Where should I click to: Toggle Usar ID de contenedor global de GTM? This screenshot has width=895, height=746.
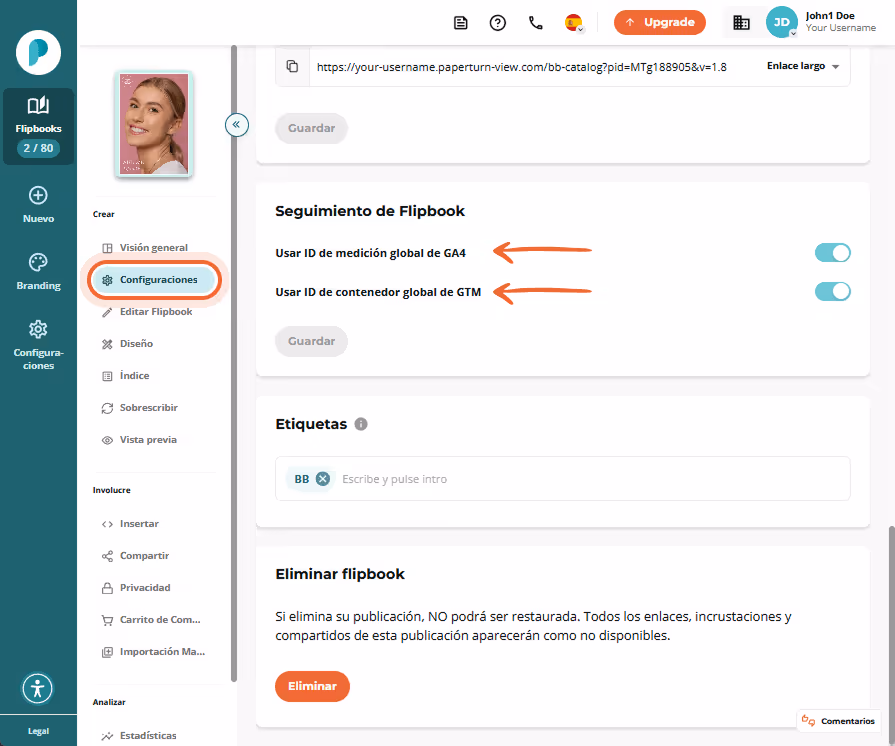pos(832,291)
